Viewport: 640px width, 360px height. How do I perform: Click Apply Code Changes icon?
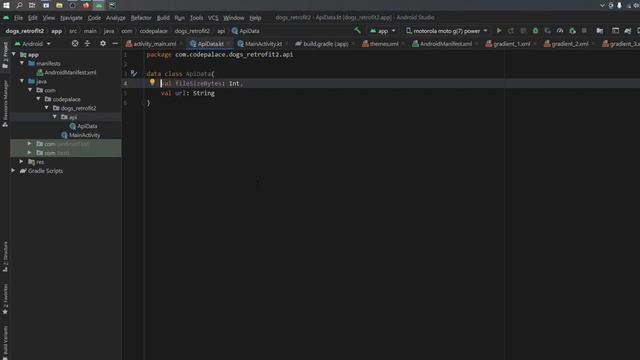point(523,31)
